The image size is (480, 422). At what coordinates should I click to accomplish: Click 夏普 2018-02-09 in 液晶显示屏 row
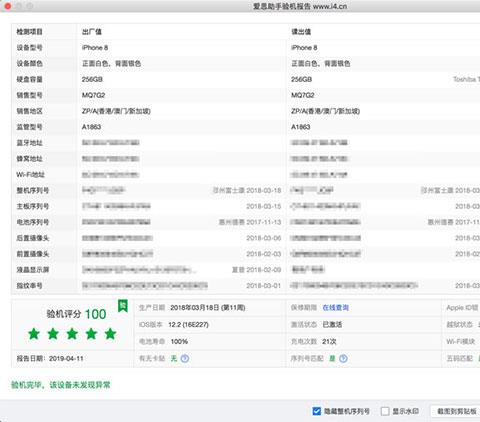click(257, 270)
